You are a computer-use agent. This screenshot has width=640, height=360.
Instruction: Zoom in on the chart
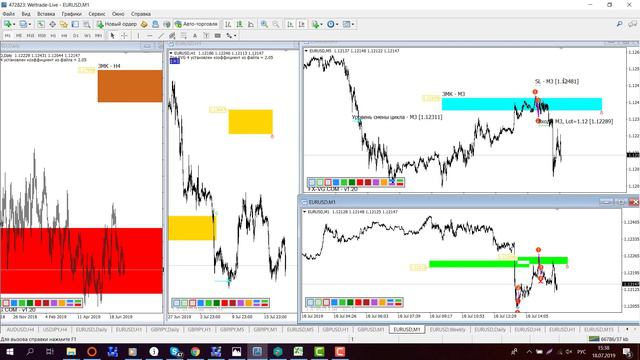coord(264,24)
